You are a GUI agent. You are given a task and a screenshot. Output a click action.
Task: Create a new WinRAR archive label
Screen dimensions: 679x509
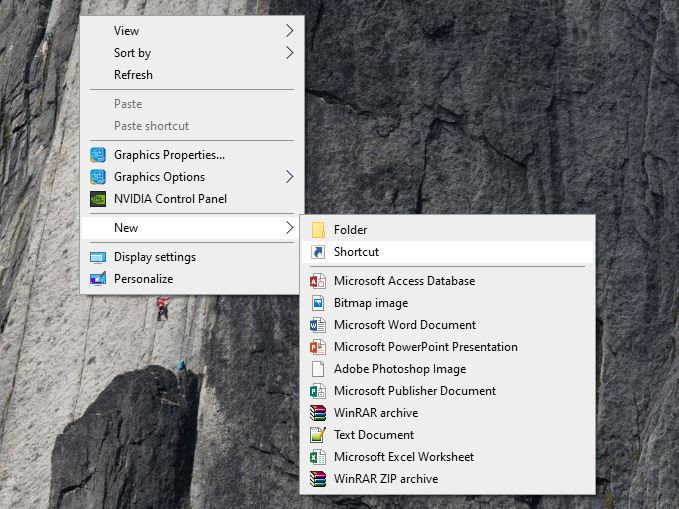pyautogui.click(x=376, y=413)
